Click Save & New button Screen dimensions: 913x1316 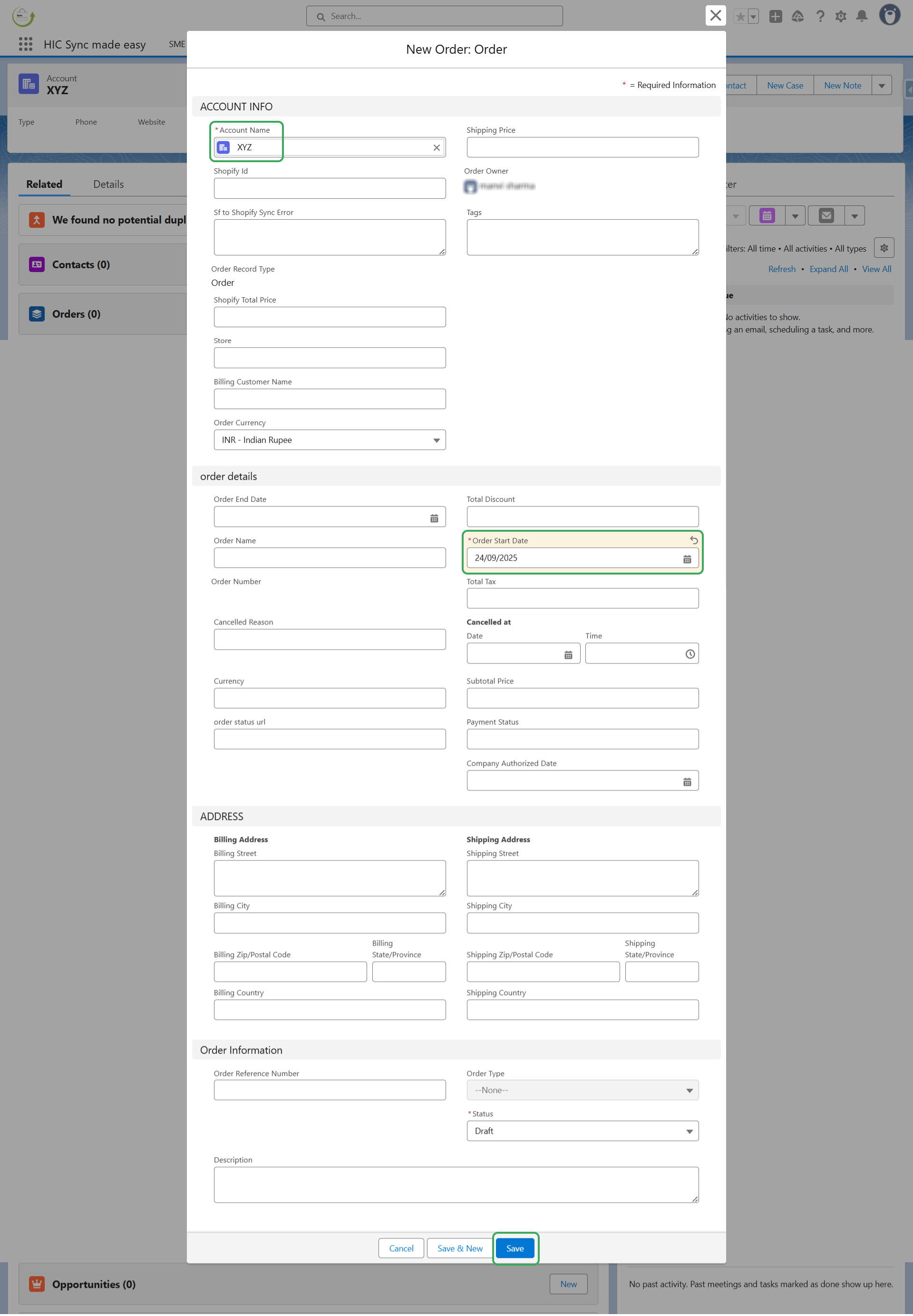tap(459, 1248)
